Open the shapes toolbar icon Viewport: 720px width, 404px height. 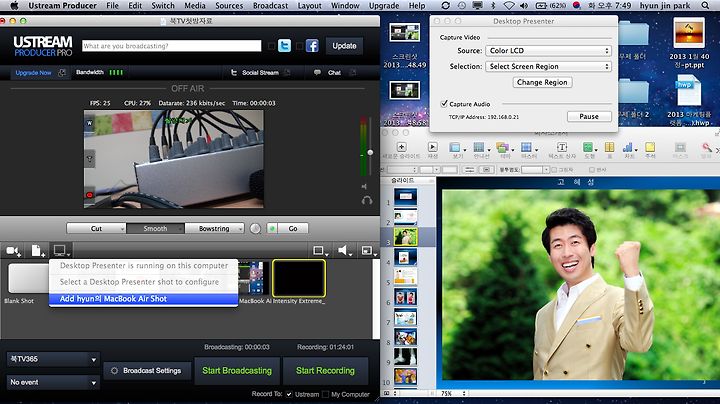[588, 147]
